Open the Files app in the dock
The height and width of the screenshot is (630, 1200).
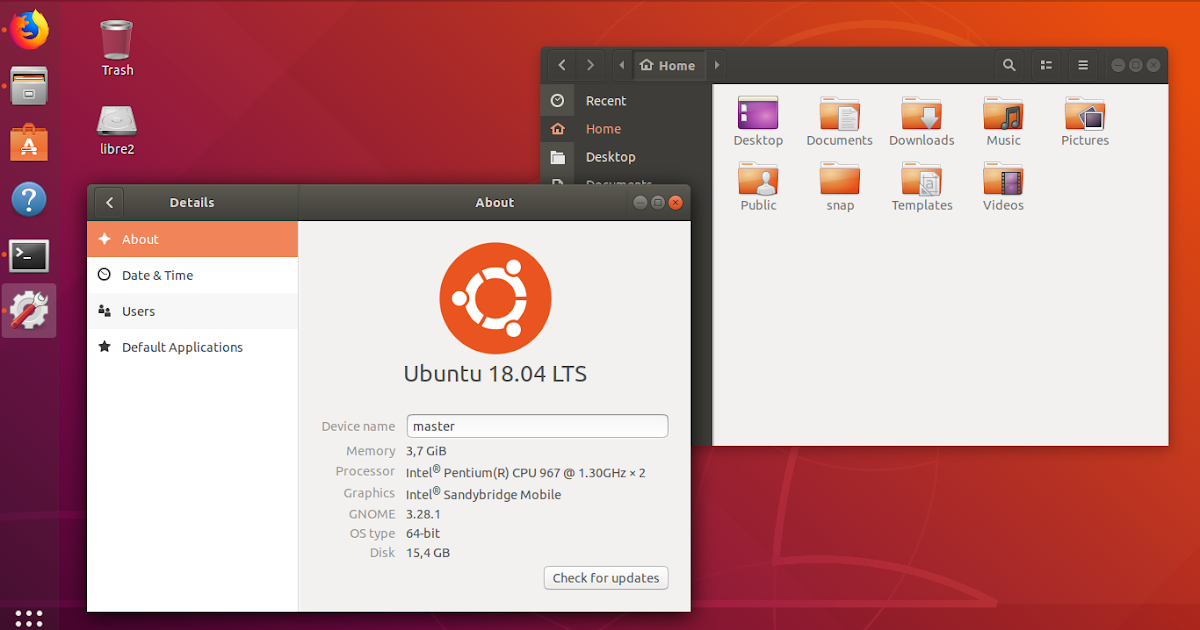pos(30,87)
